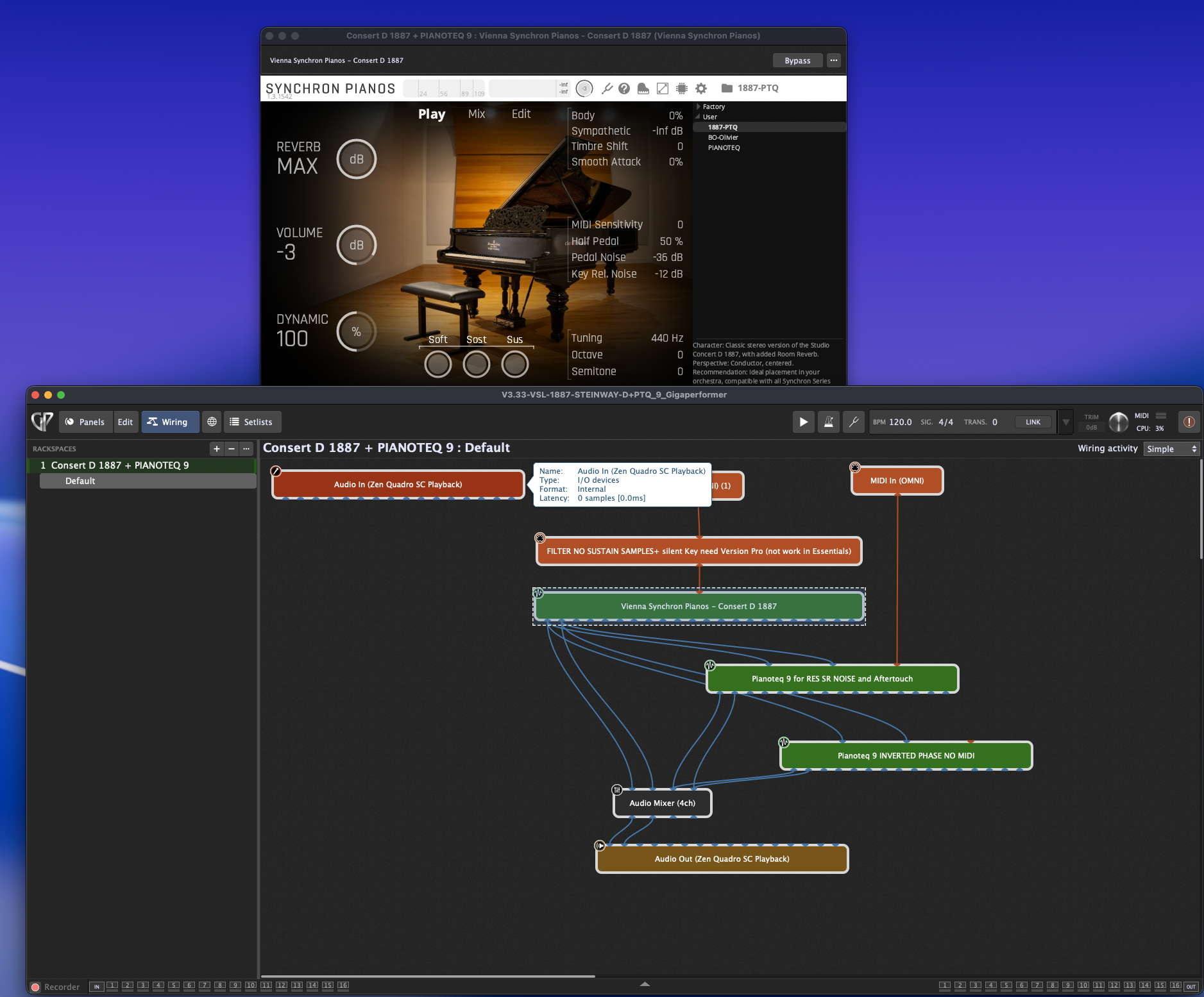Click the Audio Mixer (4ch) corner icon
The width and height of the screenshot is (1204, 997).
coord(617,790)
